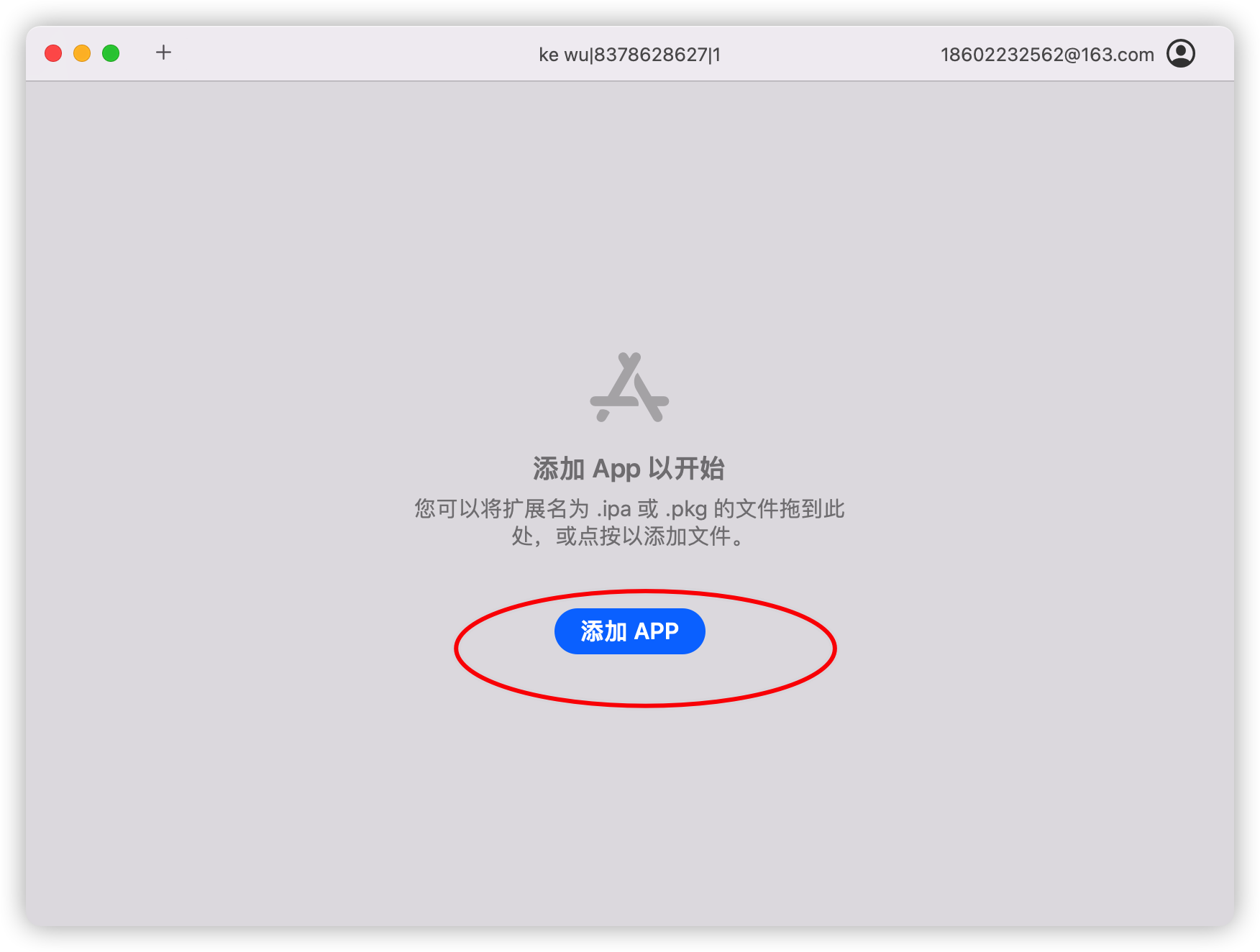
Task: Click the blue 添加 APP button
Action: click(x=629, y=631)
